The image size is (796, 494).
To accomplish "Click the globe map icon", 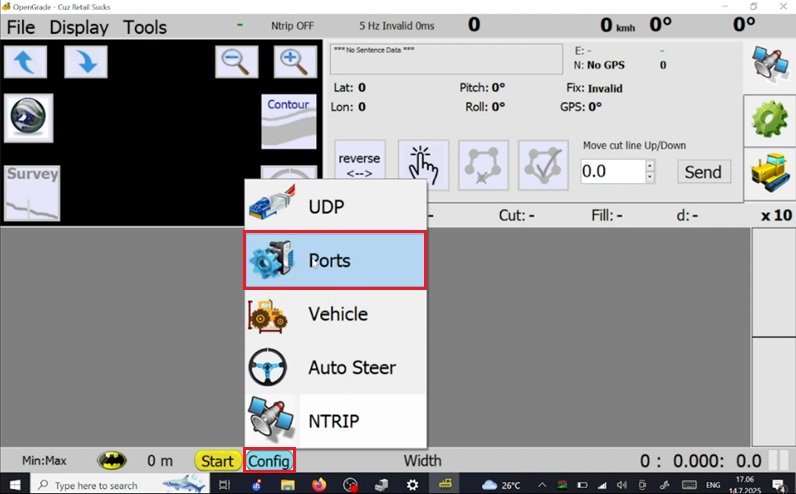I will click(x=28, y=119).
